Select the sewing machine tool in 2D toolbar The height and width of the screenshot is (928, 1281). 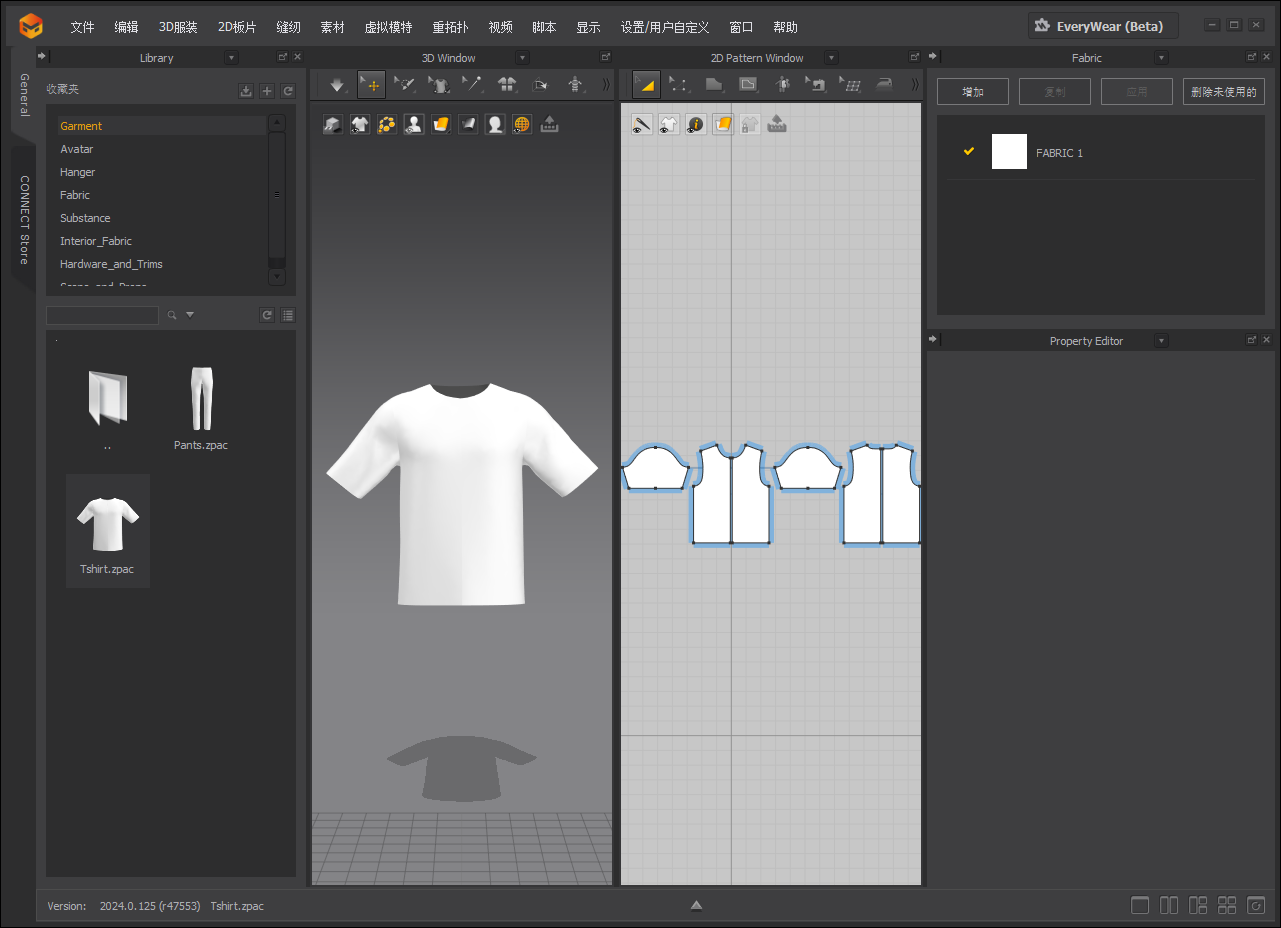[817, 85]
